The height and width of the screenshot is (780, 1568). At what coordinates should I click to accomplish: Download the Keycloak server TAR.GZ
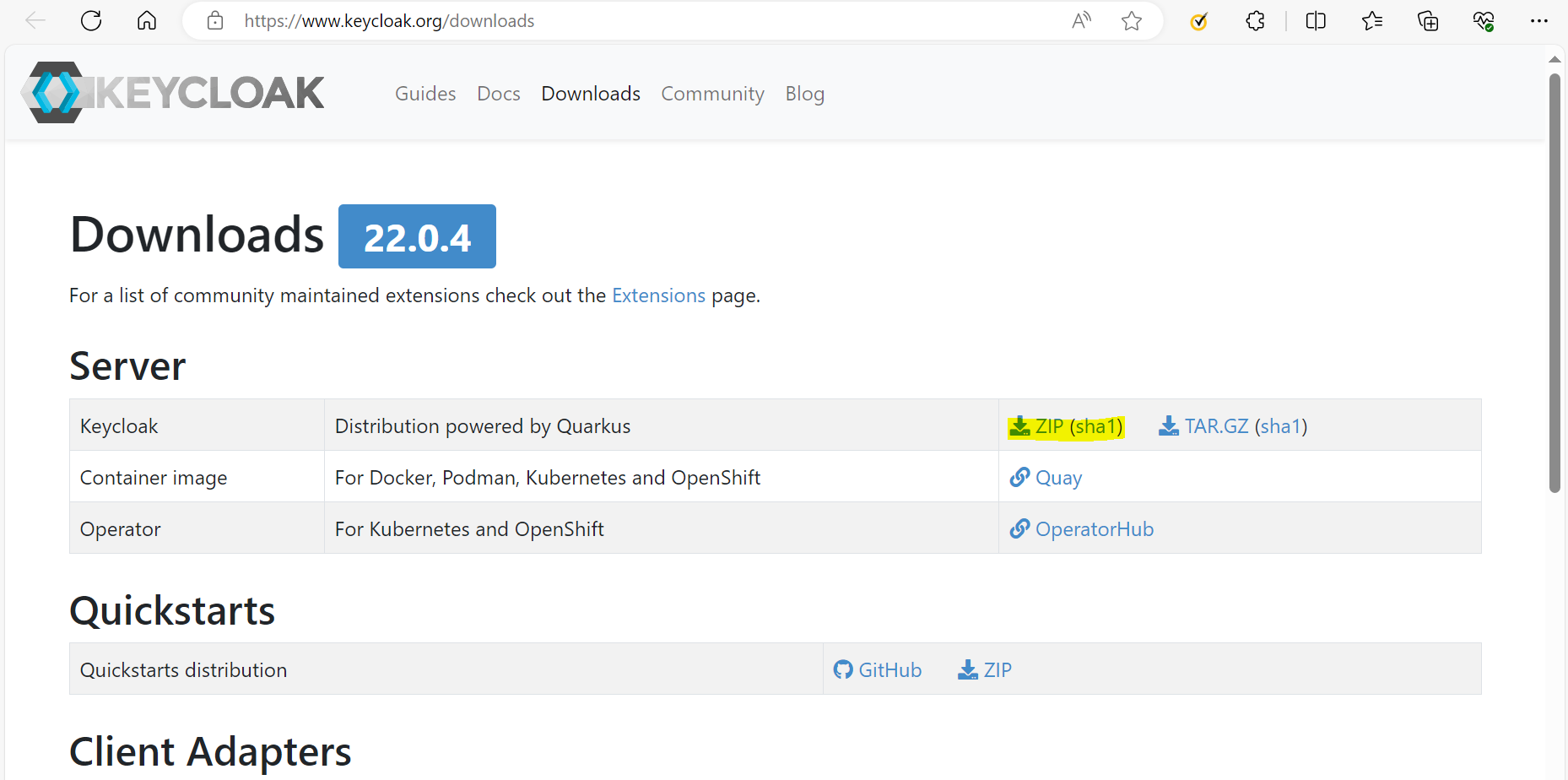tap(1215, 426)
